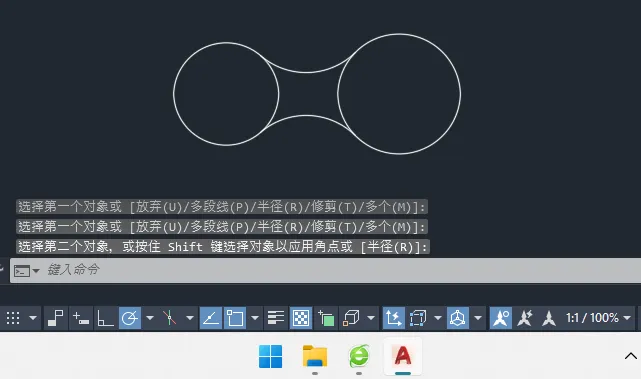Disable Object Snap Tracking highlighted icon

211,318
